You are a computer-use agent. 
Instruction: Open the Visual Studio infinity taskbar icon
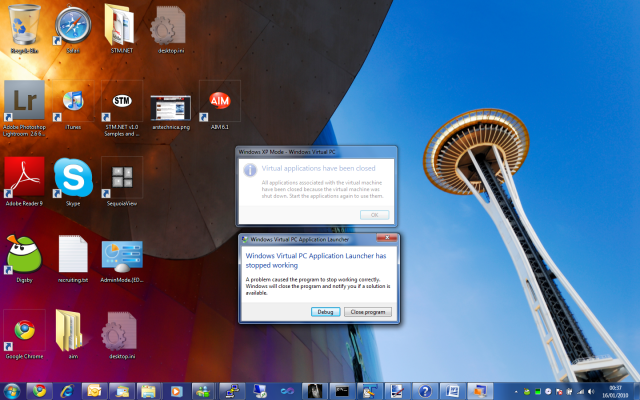[x=287, y=391]
